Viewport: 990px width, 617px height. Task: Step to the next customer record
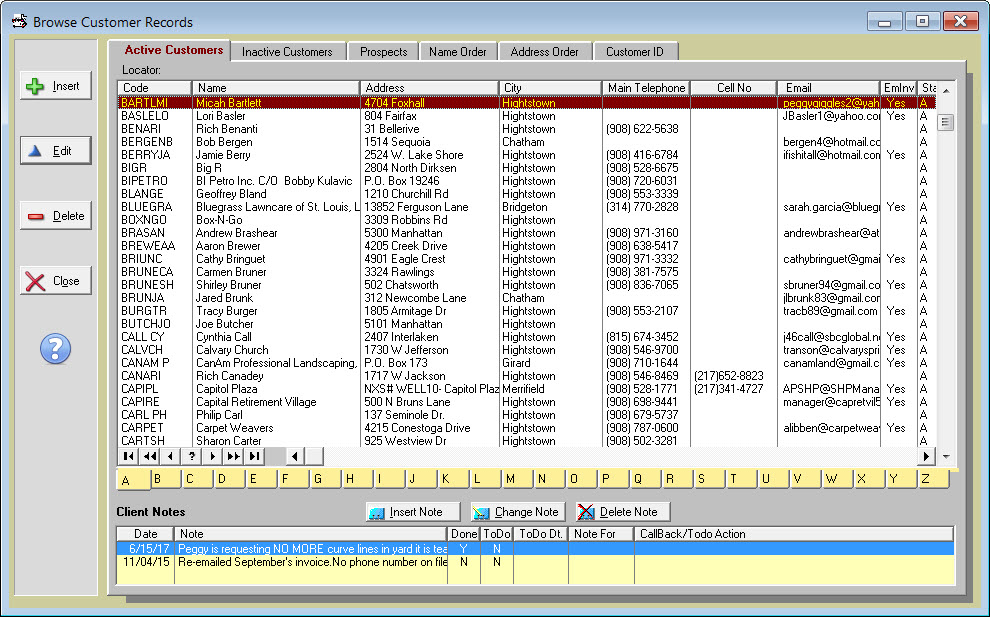click(212, 456)
